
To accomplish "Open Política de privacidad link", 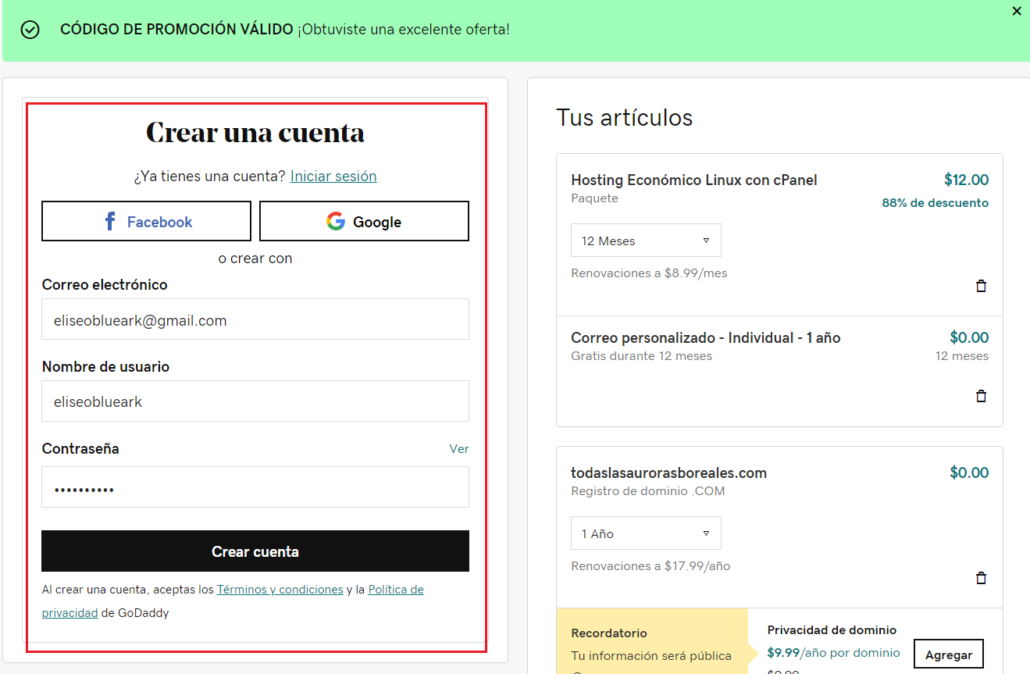I will coord(233,601).
